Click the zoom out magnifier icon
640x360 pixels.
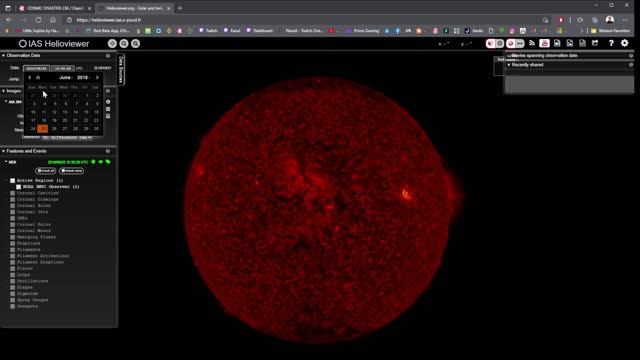[x=136, y=44]
